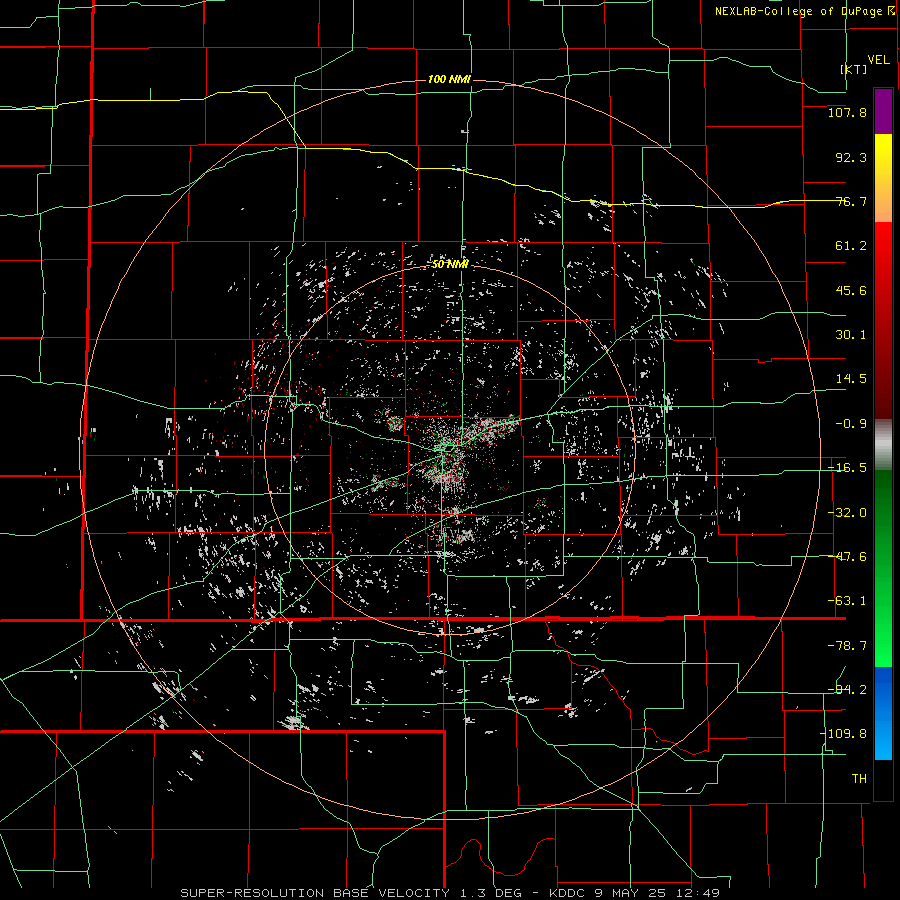
Task: Select the -63.1 velocity scale value
Action: coord(847,601)
